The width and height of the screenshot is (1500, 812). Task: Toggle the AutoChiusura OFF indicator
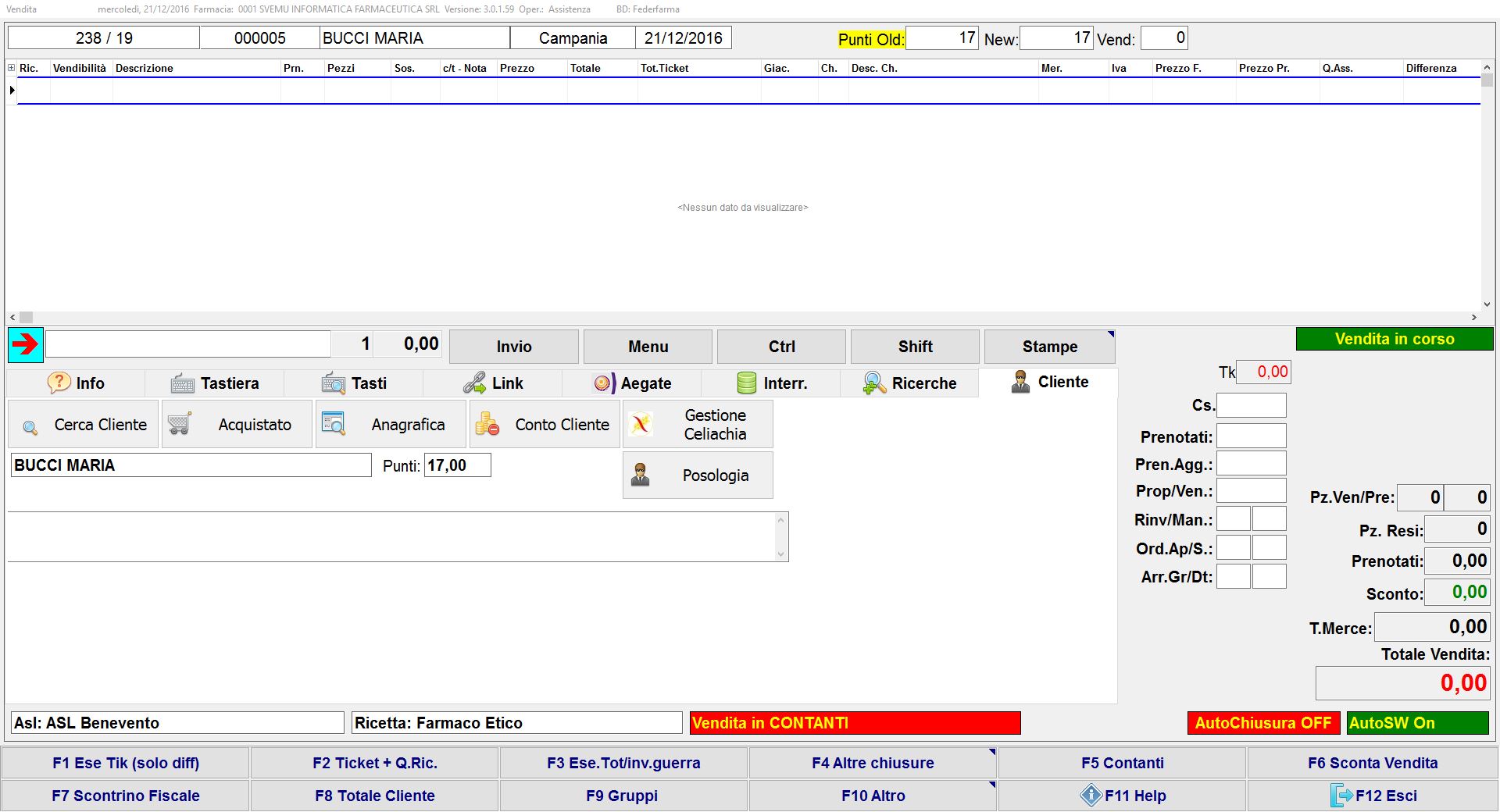pyautogui.click(x=1262, y=723)
